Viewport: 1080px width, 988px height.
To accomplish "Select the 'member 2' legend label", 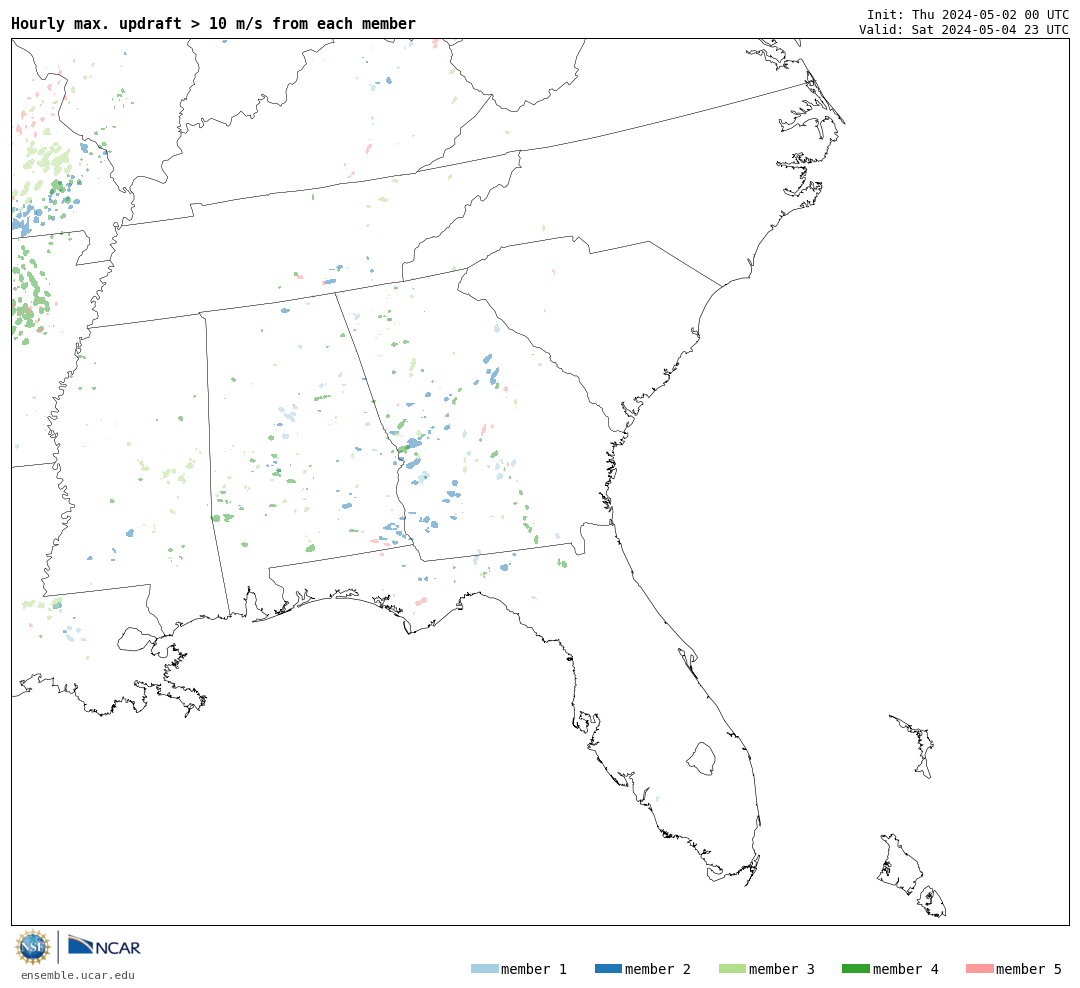I will [x=658, y=969].
